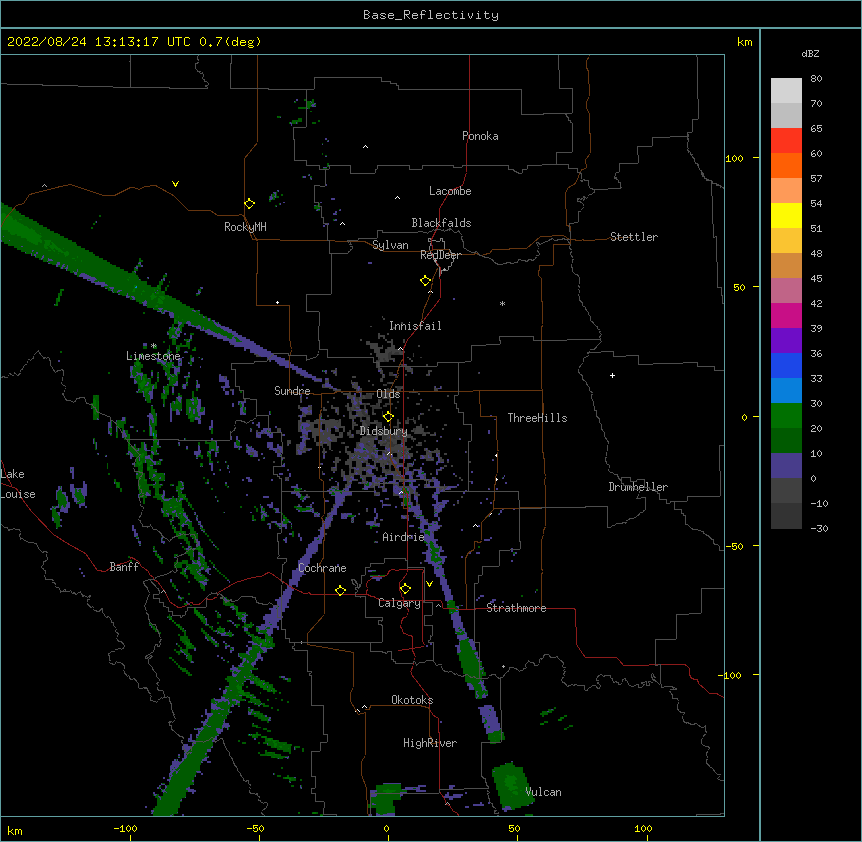Click the slate purple 0–10 dBZ swatch
The height and width of the screenshot is (842, 862).
[x=786, y=466]
